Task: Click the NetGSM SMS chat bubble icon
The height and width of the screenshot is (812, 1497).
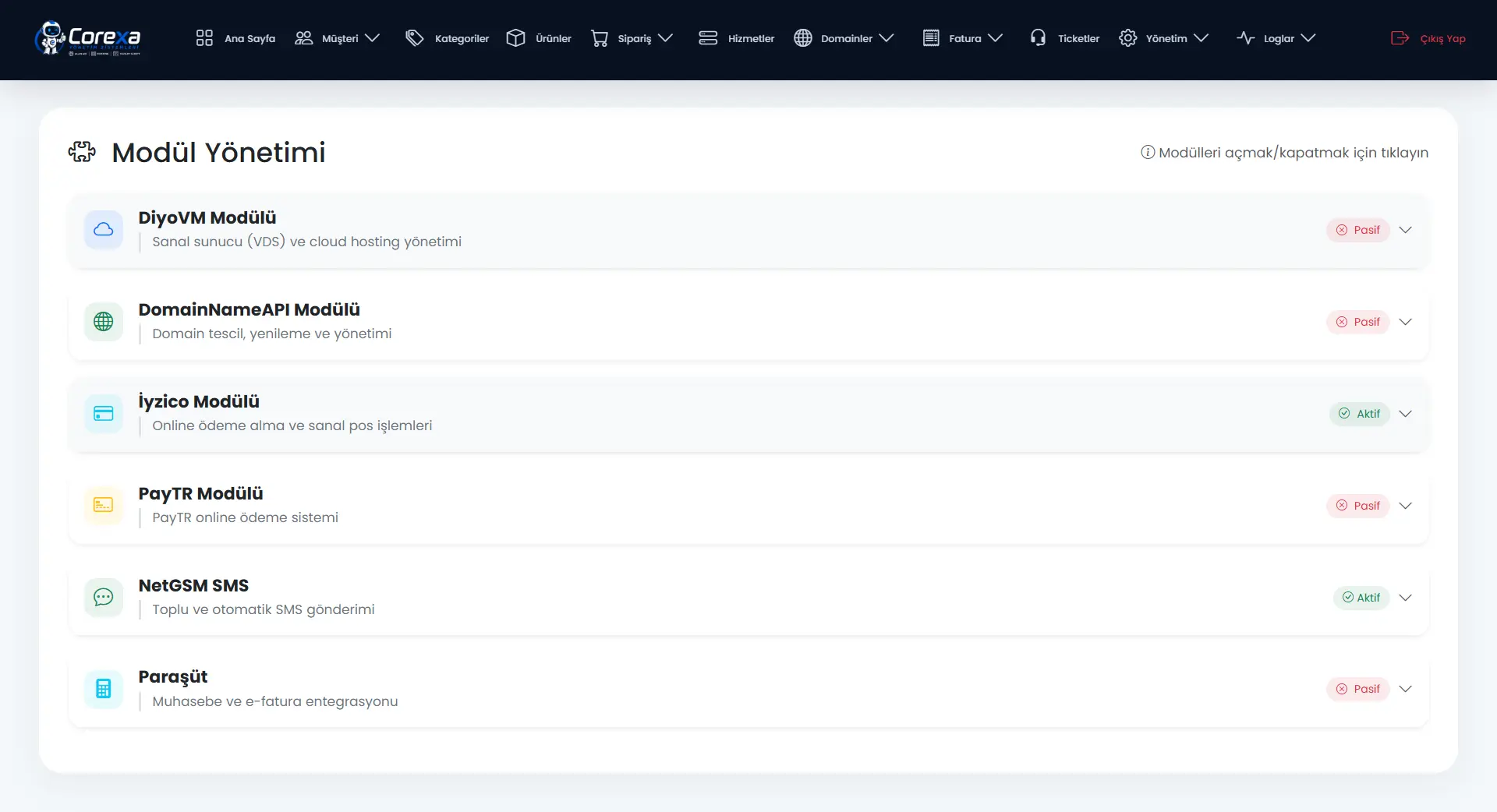Action: pyautogui.click(x=104, y=597)
